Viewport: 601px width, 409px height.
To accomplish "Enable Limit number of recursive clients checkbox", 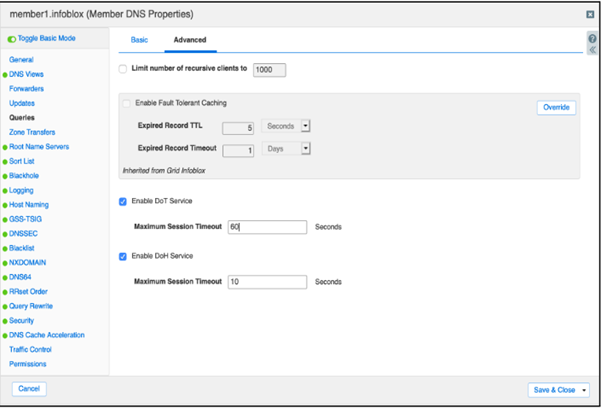I will coord(123,69).
